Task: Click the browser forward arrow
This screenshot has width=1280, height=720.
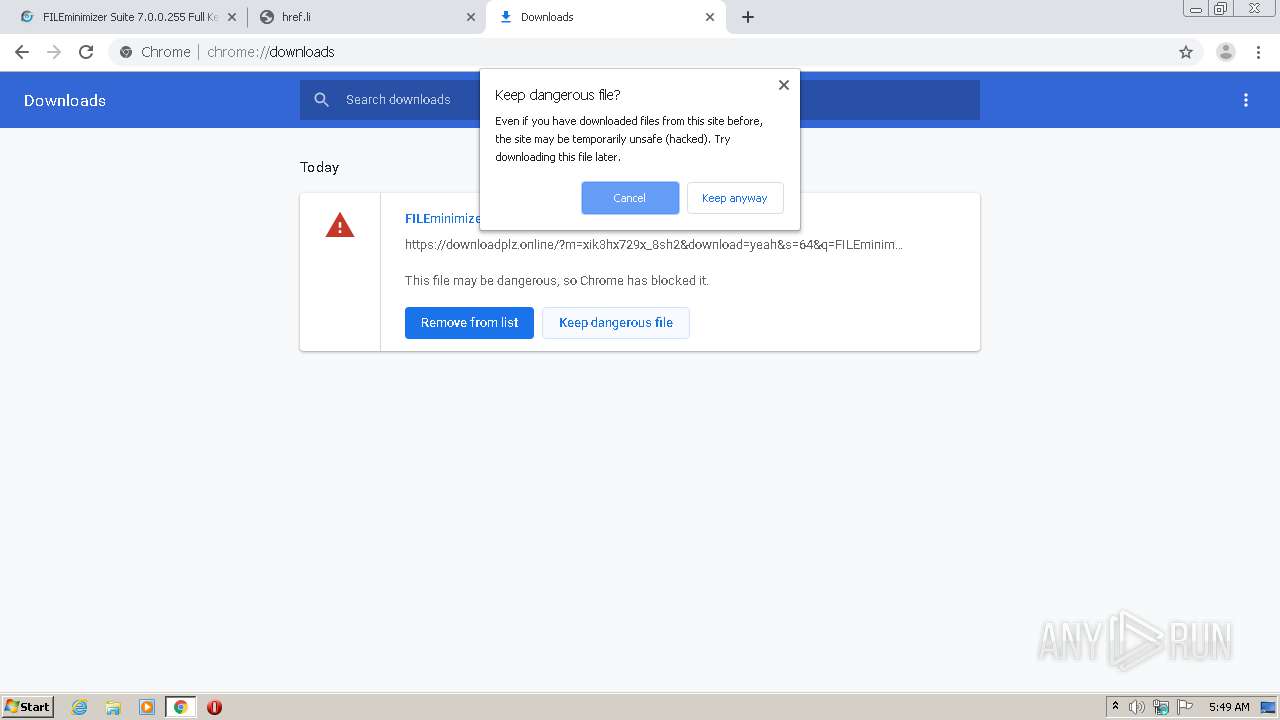Action: (x=54, y=52)
